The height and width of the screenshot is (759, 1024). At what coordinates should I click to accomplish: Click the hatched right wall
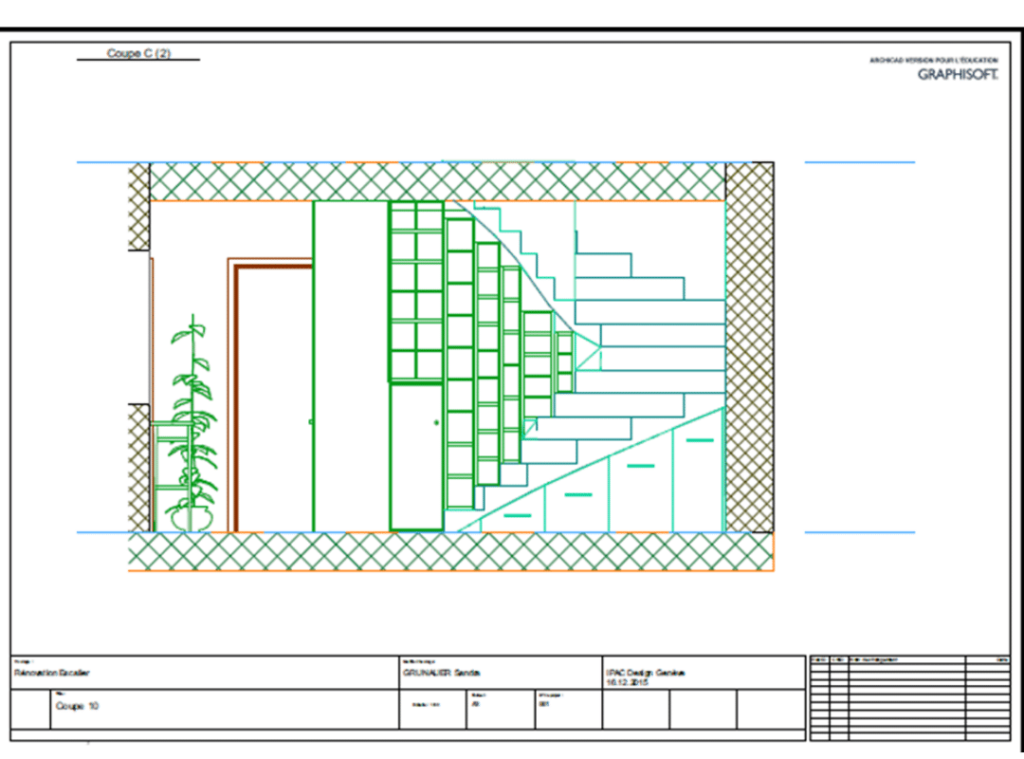tap(749, 347)
